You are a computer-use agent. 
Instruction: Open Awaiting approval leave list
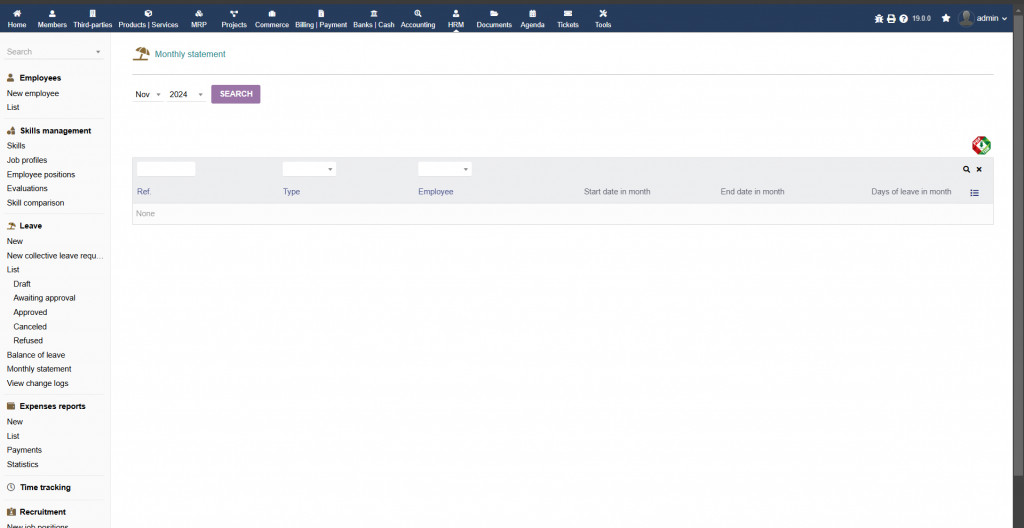tap(44, 298)
